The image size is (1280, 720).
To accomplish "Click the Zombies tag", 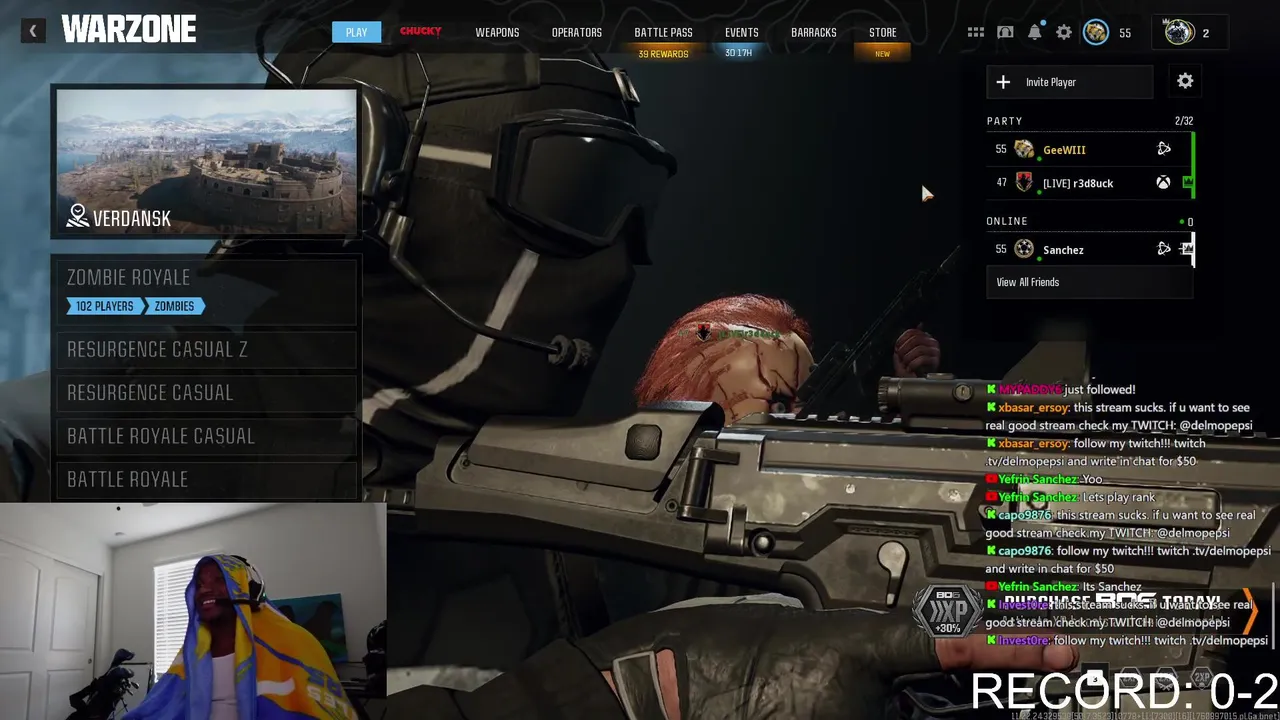I will (174, 306).
